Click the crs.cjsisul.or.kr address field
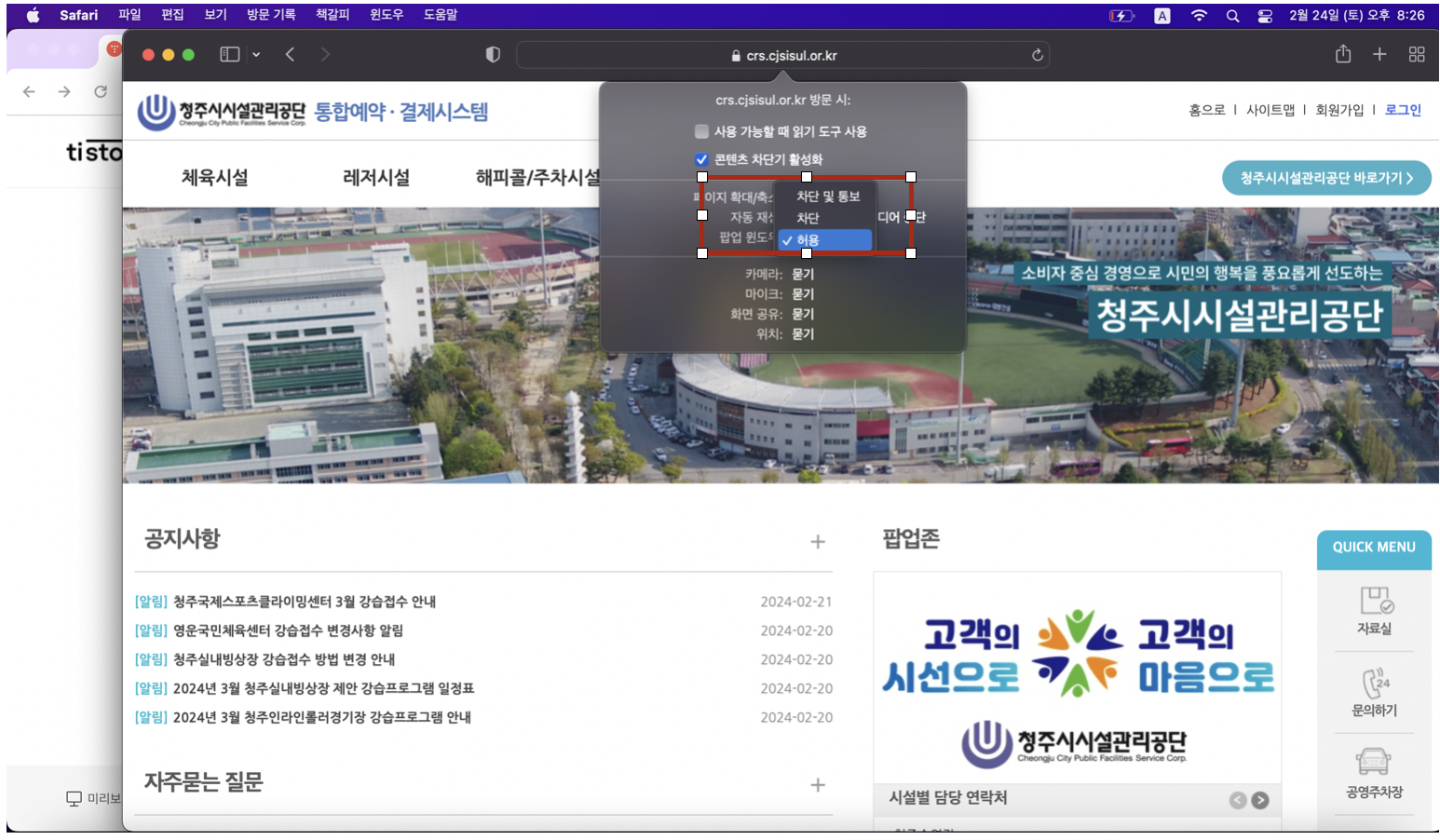Screen dimensions: 1440x840 (x=782, y=55)
